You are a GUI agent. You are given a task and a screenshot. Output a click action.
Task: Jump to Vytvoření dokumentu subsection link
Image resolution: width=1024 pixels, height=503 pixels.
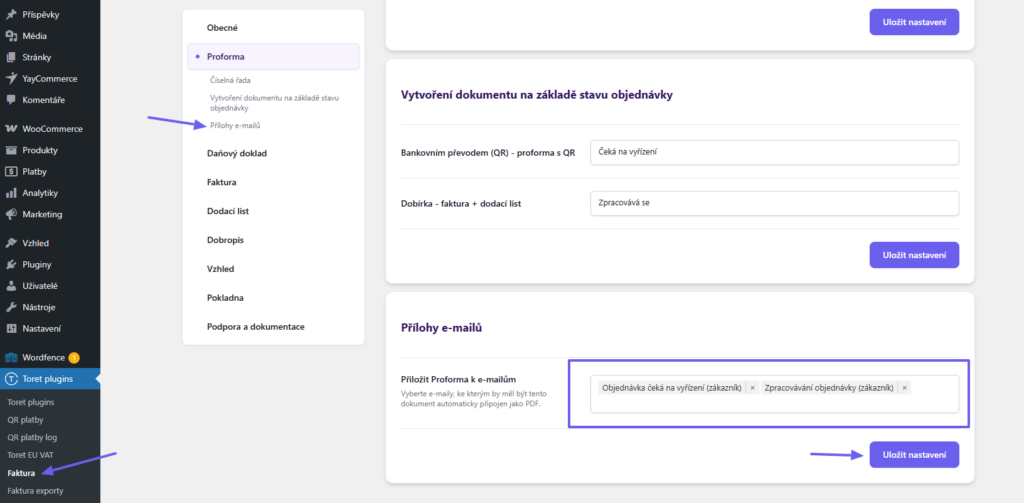pyautogui.click(x=274, y=103)
